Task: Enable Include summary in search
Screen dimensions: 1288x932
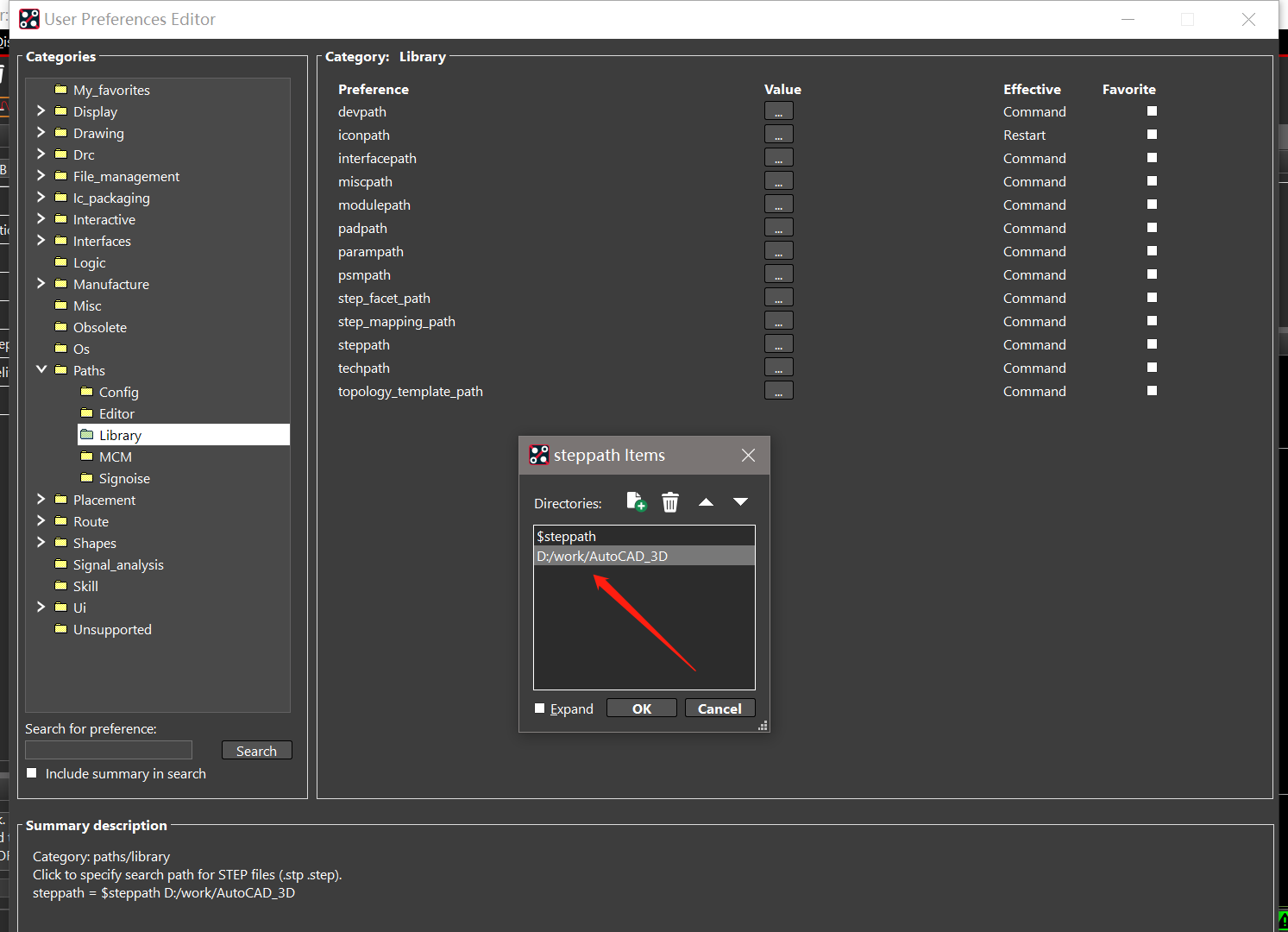Action: click(x=32, y=773)
